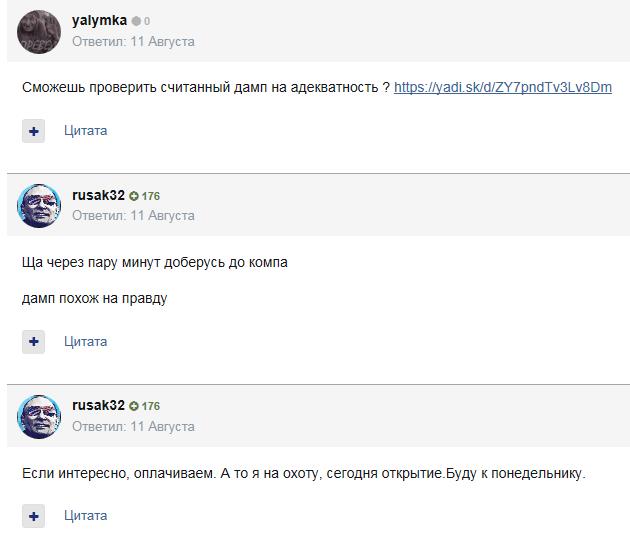Viewport: 630px width, 540px height.
Task: Open rusak32's username in the third post
Action: [x=98, y=405]
